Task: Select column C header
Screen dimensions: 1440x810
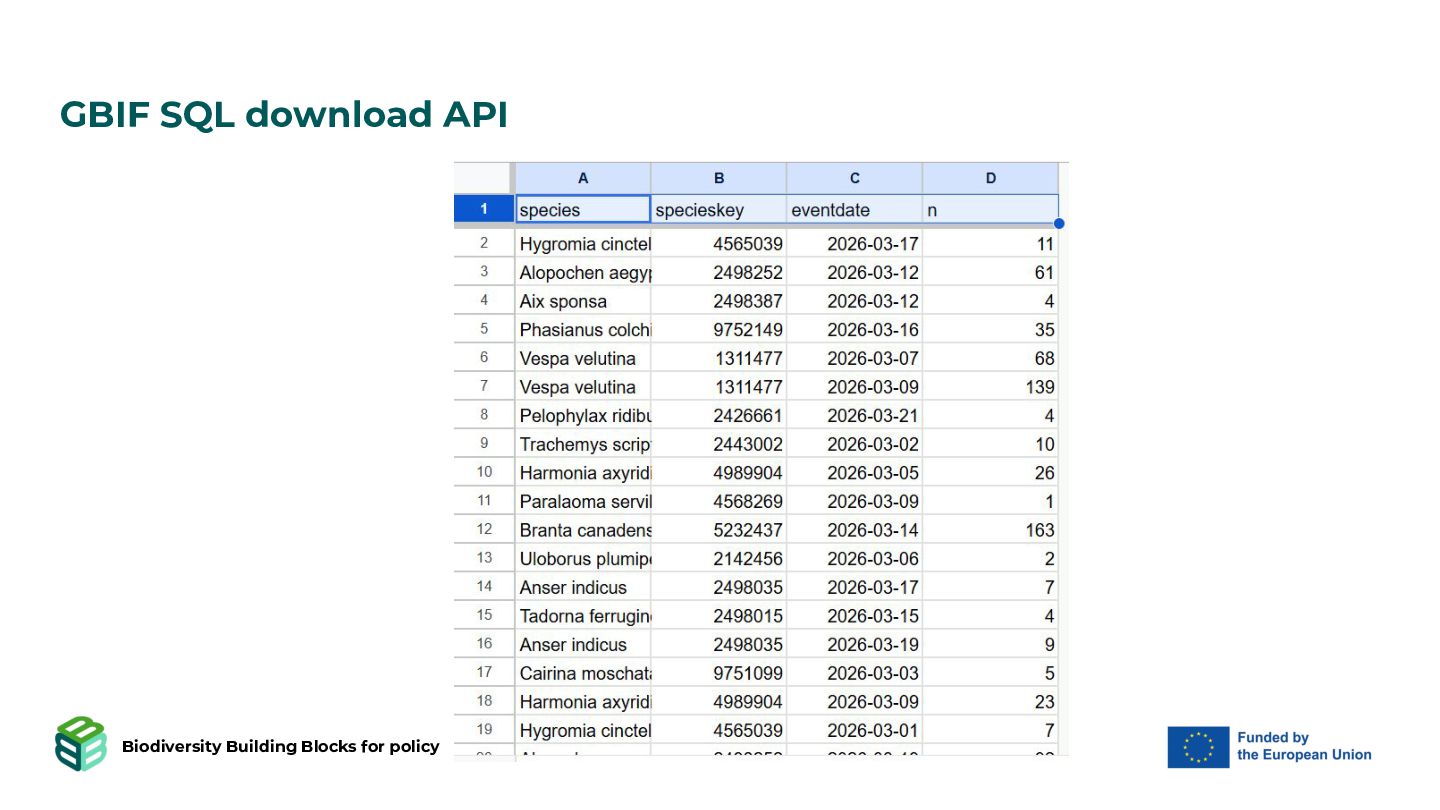Action: point(855,178)
